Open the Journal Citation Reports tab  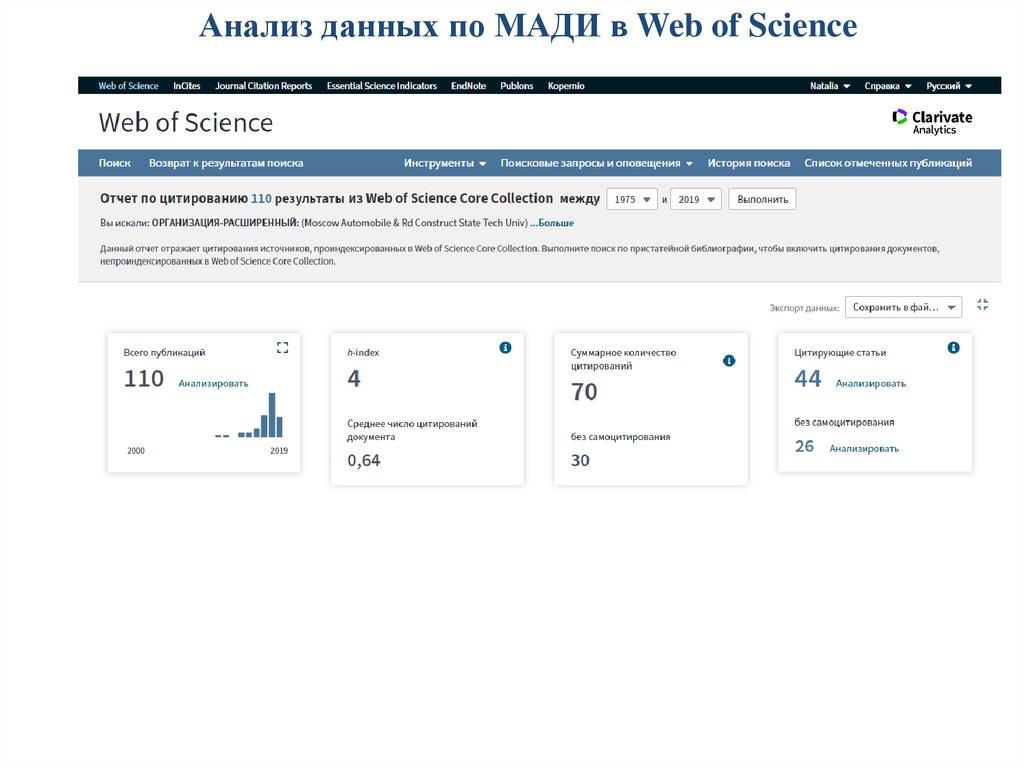[263, 86]
